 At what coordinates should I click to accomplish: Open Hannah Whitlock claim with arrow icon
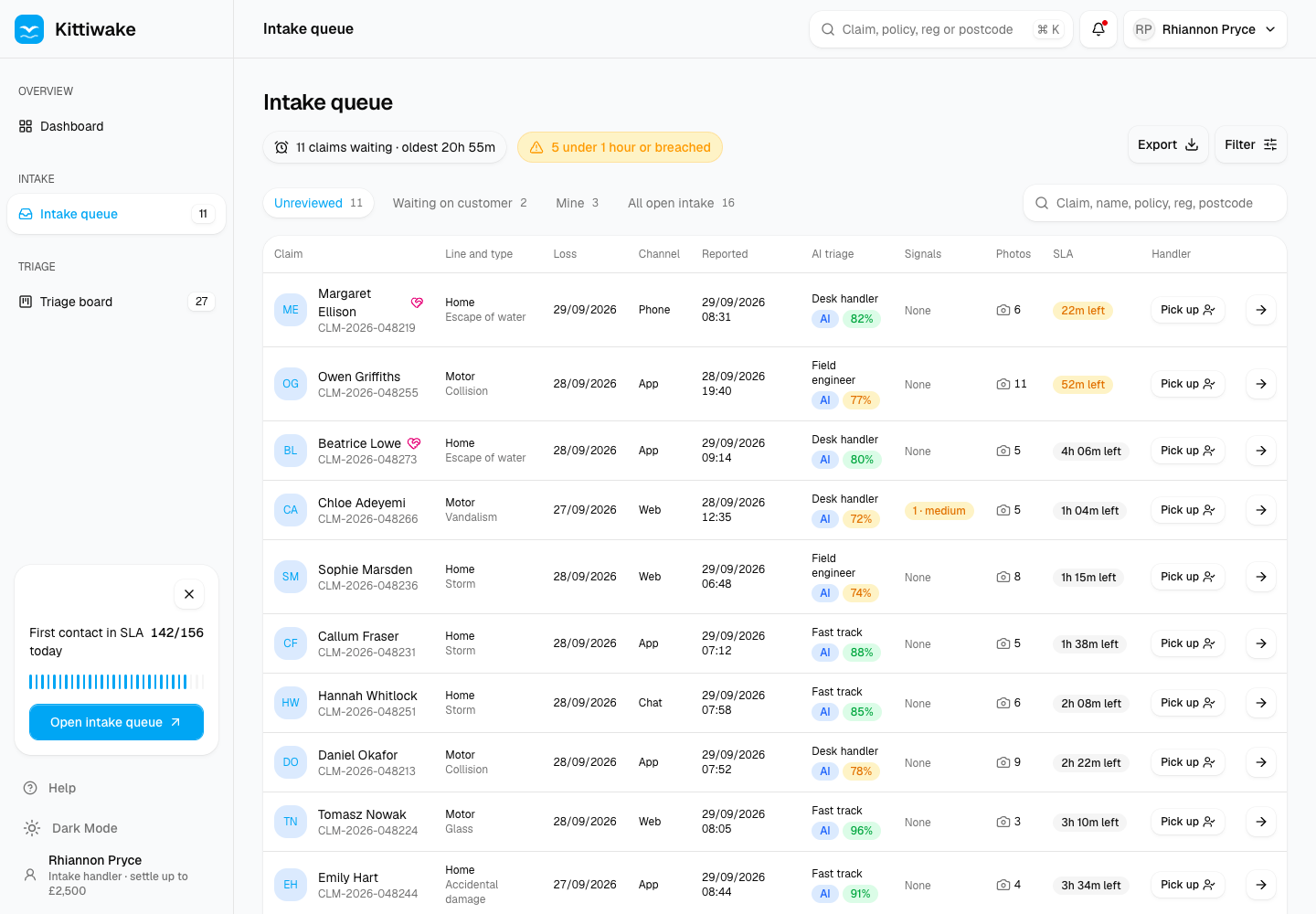coord(1261,703)
